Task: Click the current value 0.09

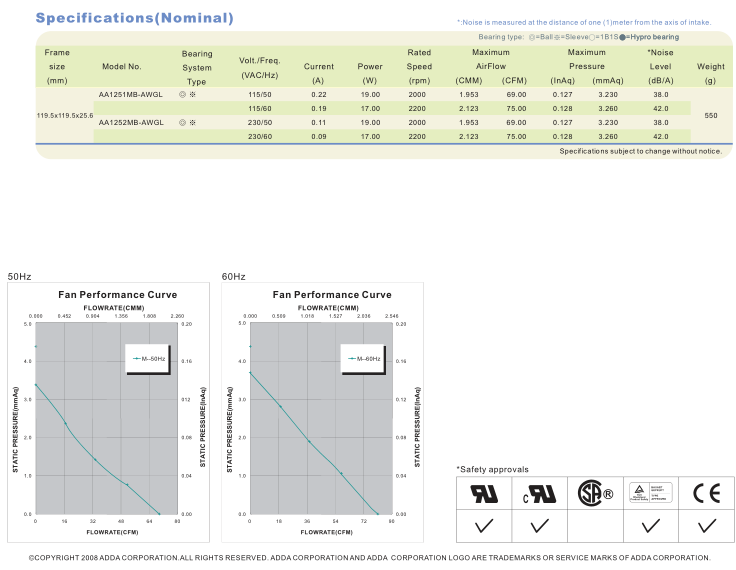Action: 319,137
